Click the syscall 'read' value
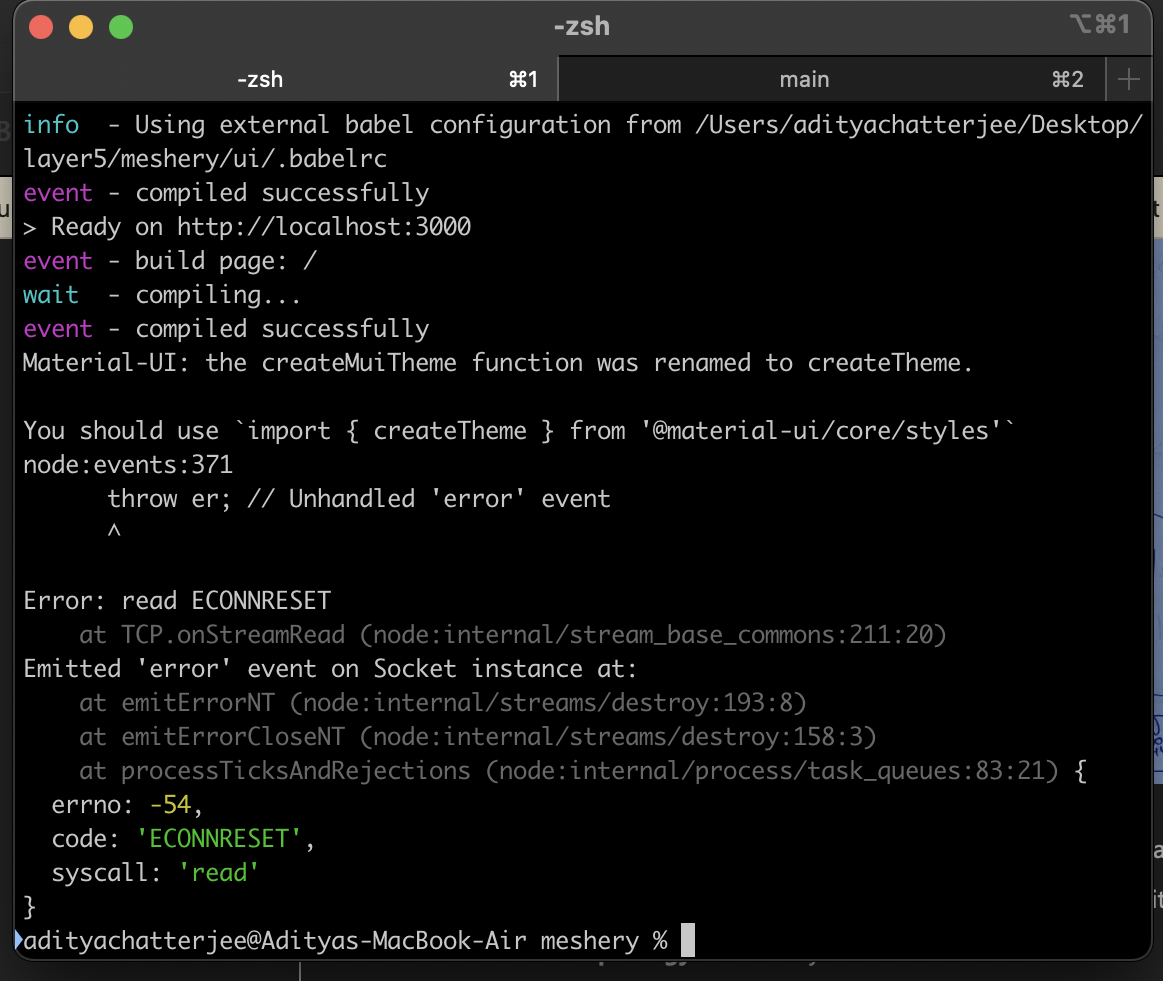 (217, 872)
